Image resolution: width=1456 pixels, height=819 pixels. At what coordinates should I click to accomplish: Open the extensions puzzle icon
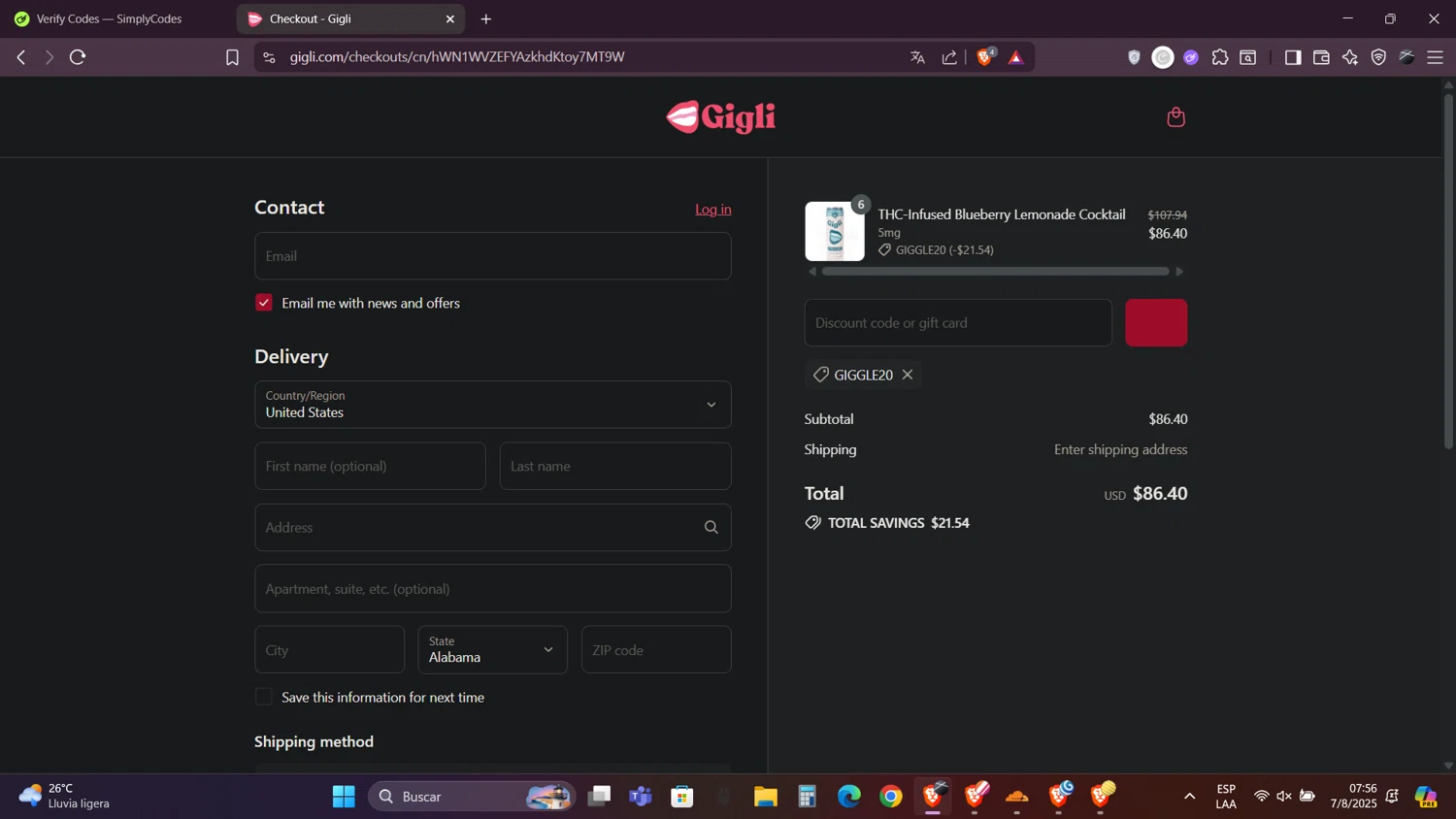click(x=1220, y=57)
